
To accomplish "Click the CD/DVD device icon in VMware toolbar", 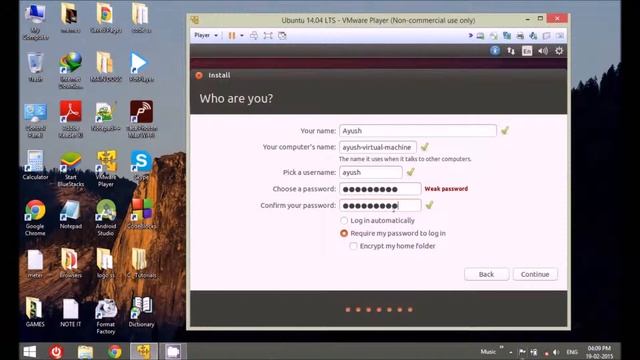I will point(493,36).
